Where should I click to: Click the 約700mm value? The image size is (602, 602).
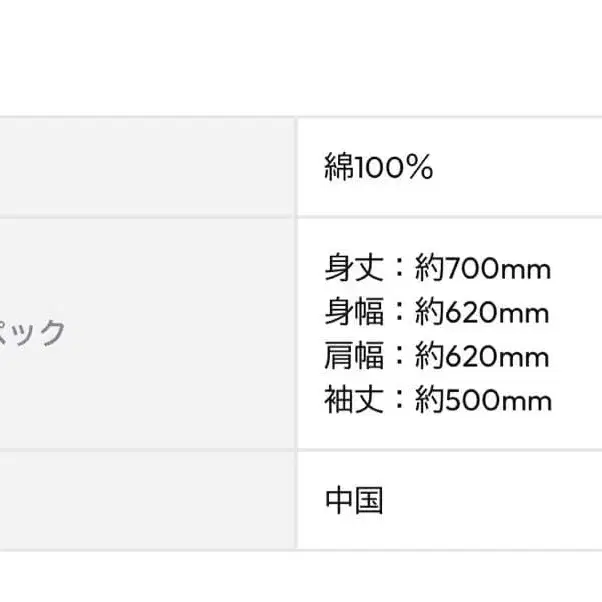pyautogui.click(x=483, y=269)
